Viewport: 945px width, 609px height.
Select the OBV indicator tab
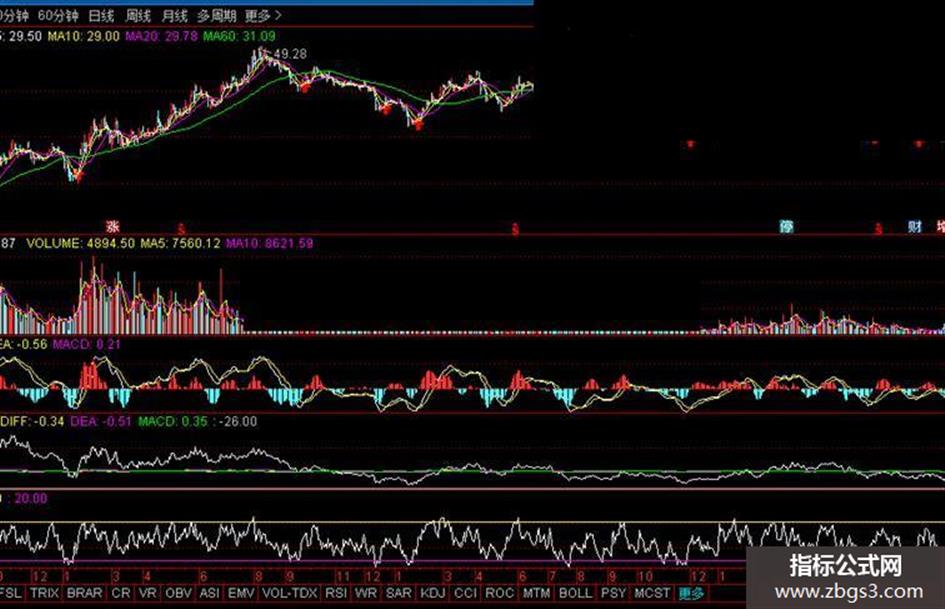click(x=178, y=593)
